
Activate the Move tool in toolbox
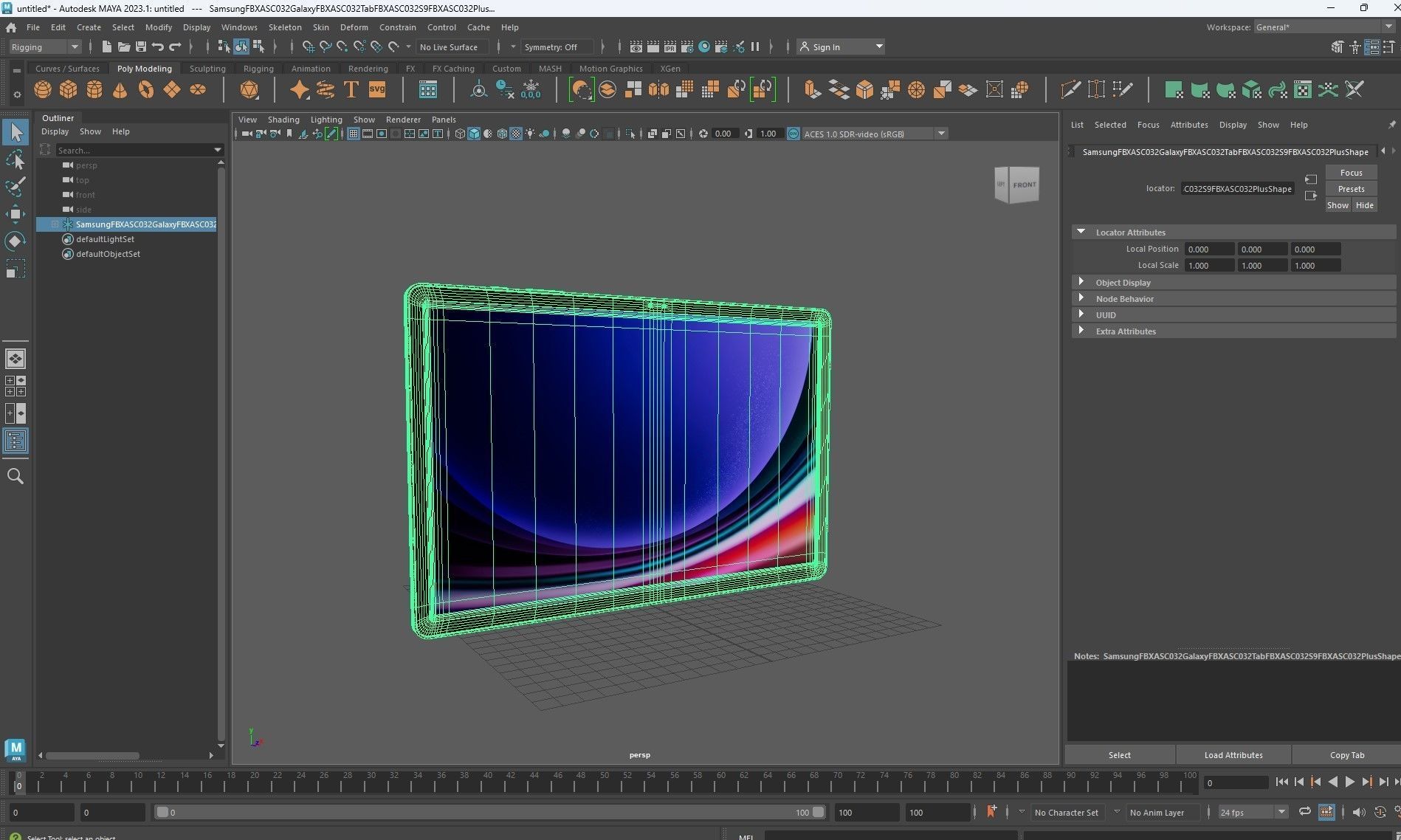coord(16,214)
